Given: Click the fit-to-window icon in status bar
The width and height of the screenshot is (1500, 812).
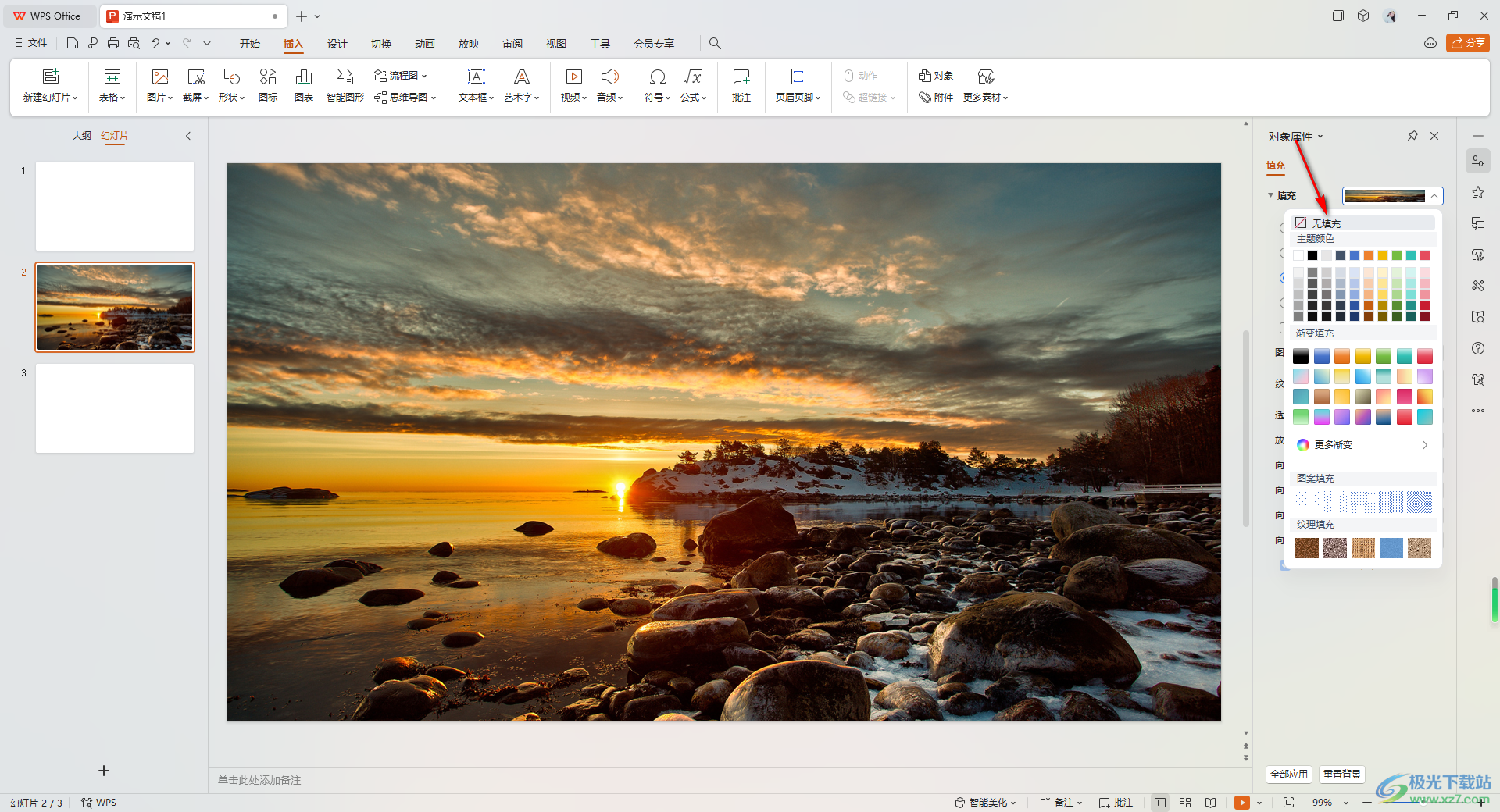Looking at the screenshot, I should point(1288,803).
